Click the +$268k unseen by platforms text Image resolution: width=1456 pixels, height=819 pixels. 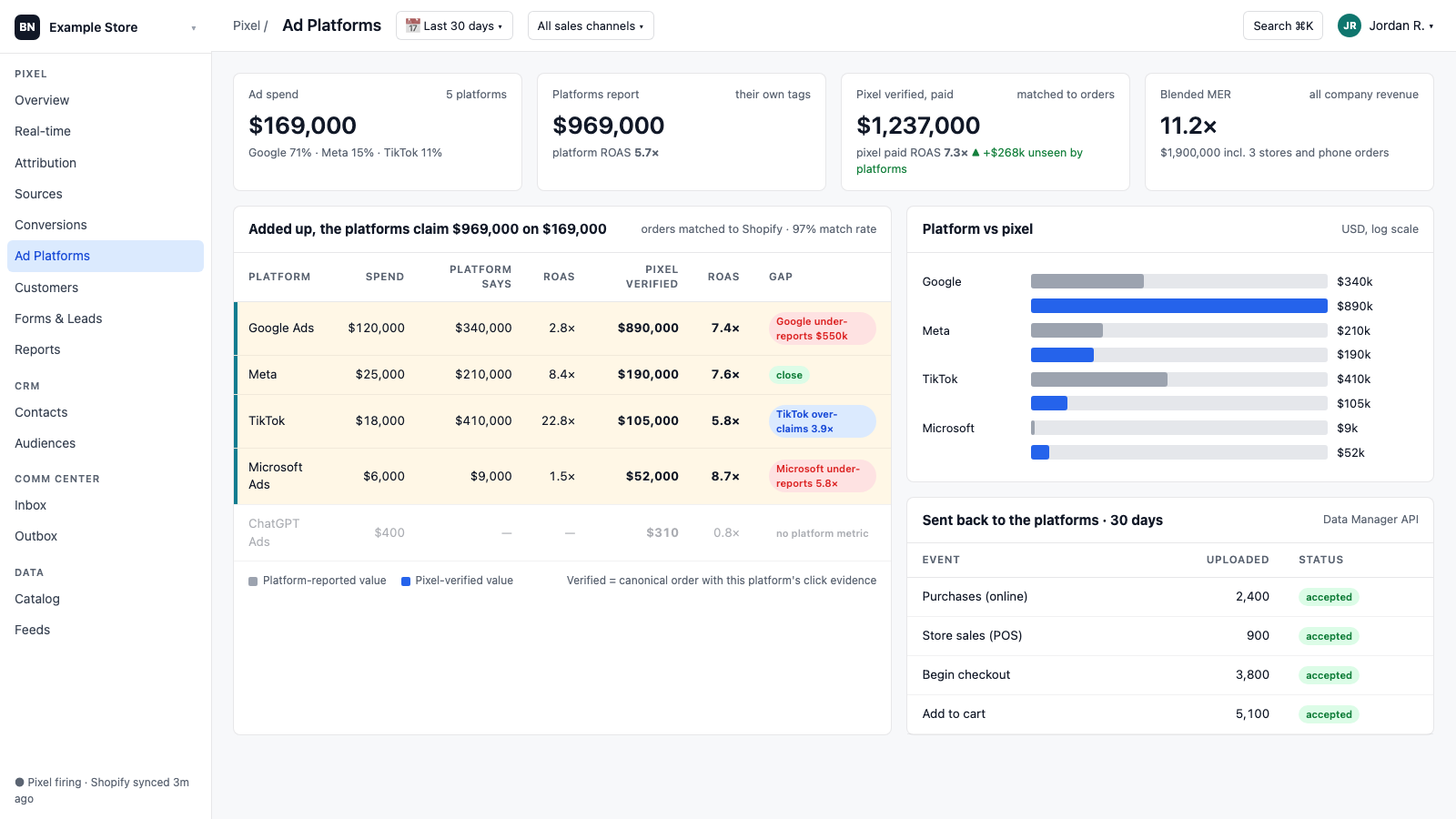click(x=970, y=161)
